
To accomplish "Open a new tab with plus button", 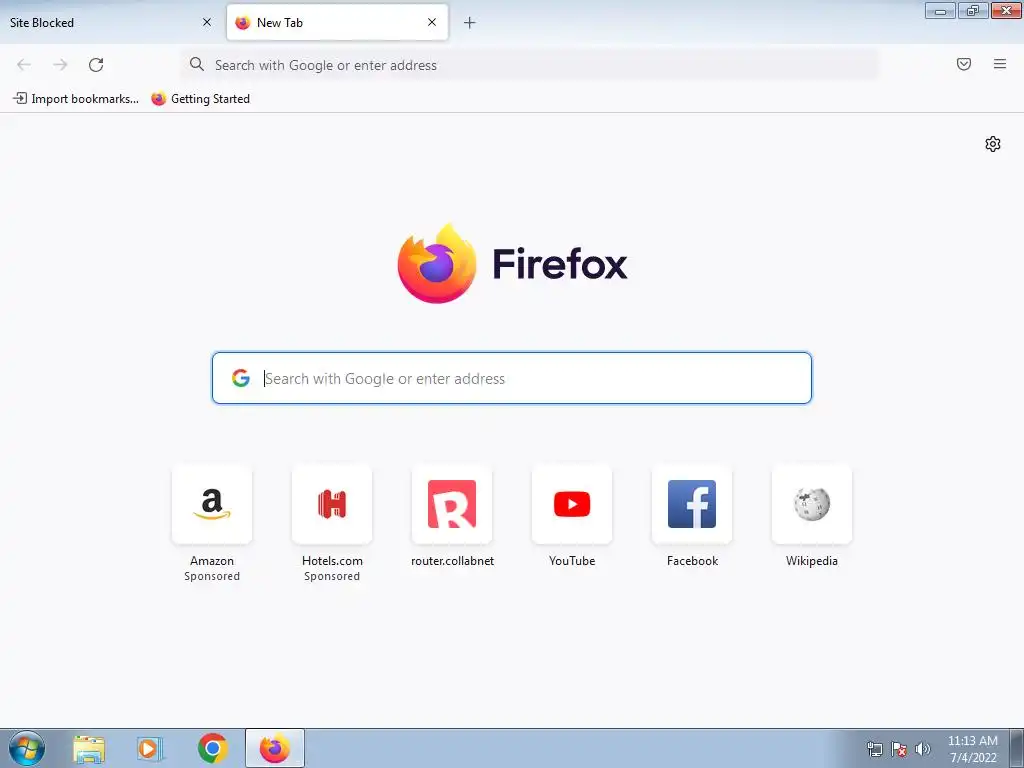I will point(469,23).
